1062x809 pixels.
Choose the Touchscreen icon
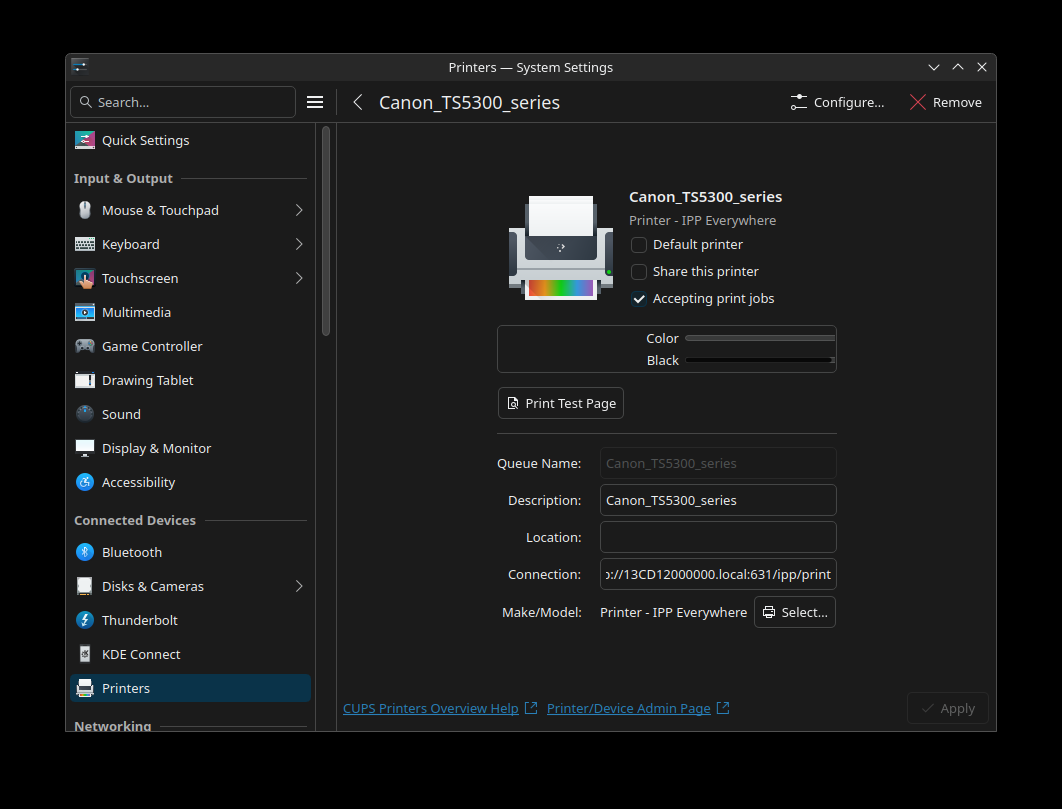tap(85, 278)
